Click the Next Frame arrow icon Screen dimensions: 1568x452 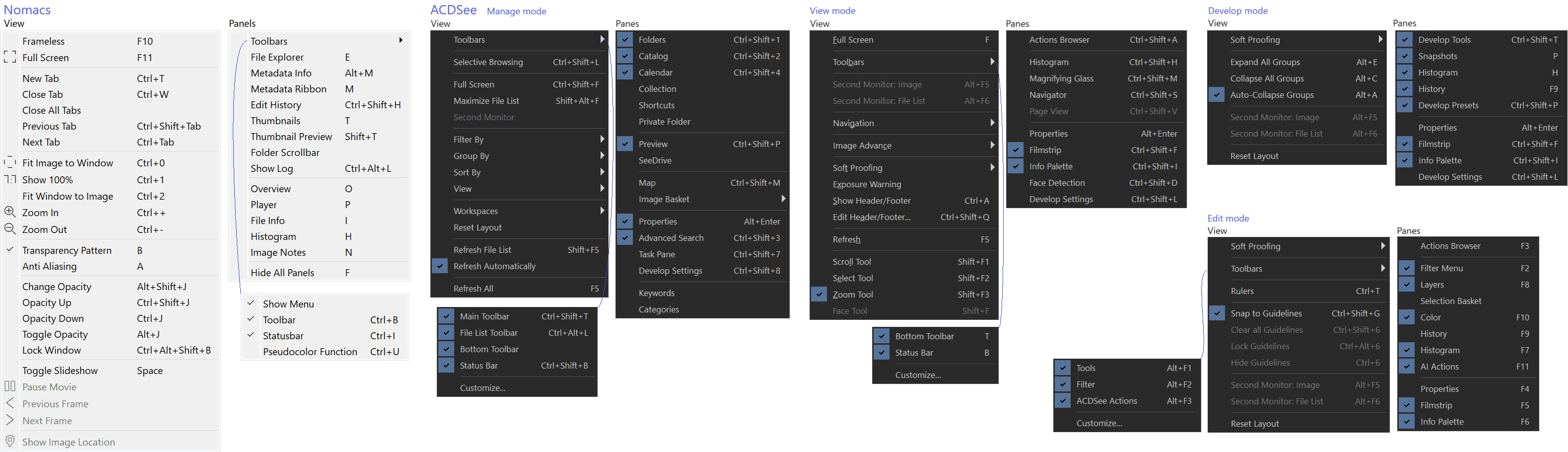[10, 420]
